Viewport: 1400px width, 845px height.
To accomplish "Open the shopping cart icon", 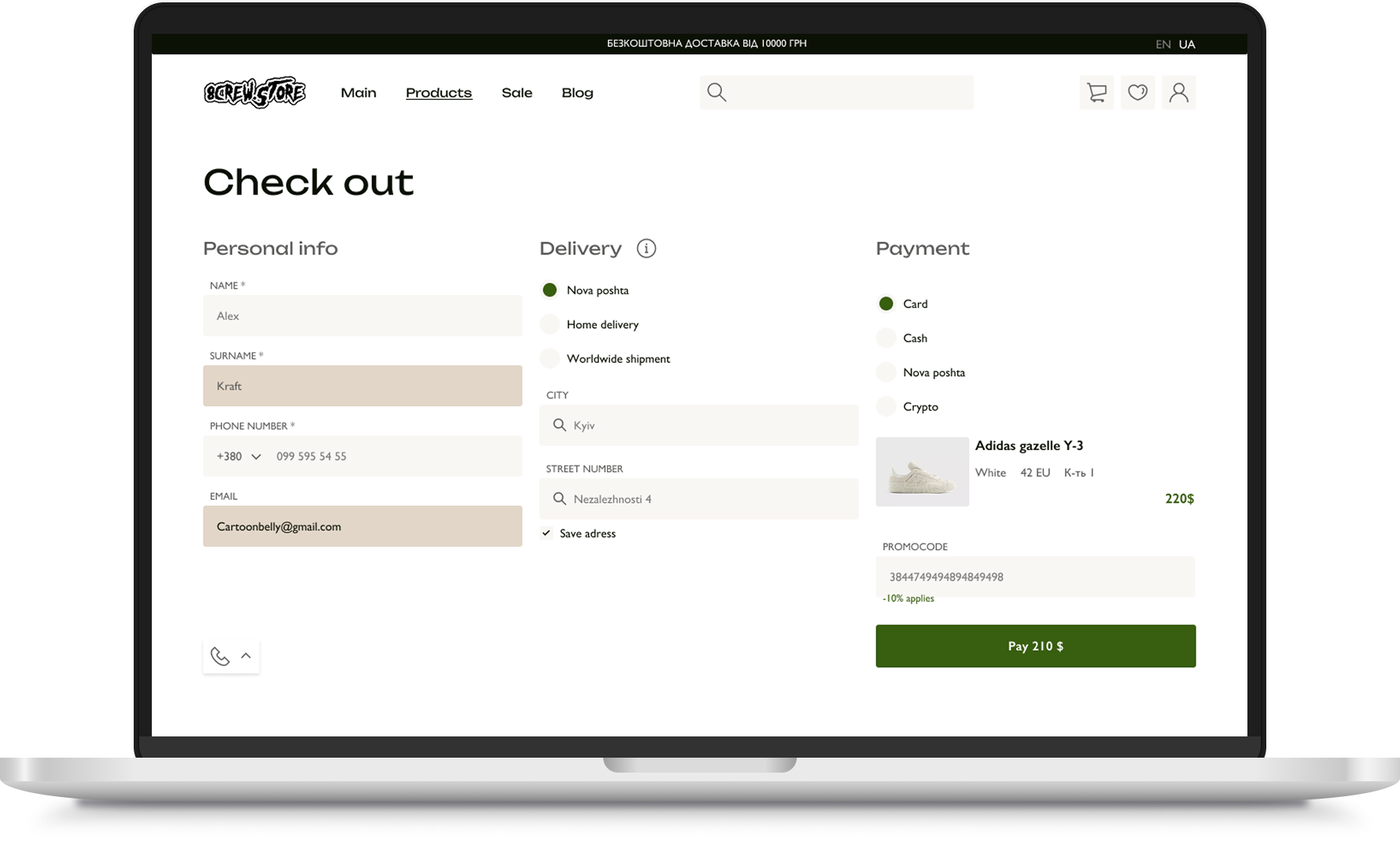I will [1096, 92].
